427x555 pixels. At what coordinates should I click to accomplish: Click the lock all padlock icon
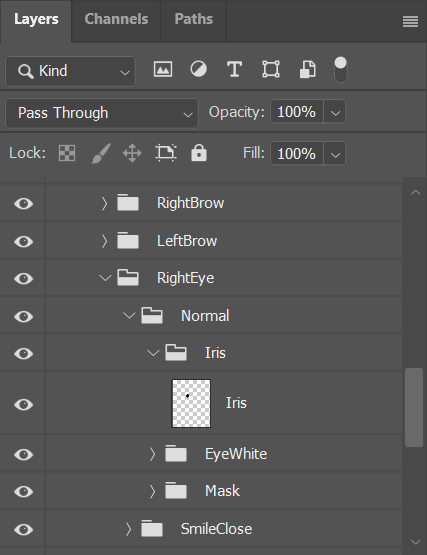(x=199, y=153)
